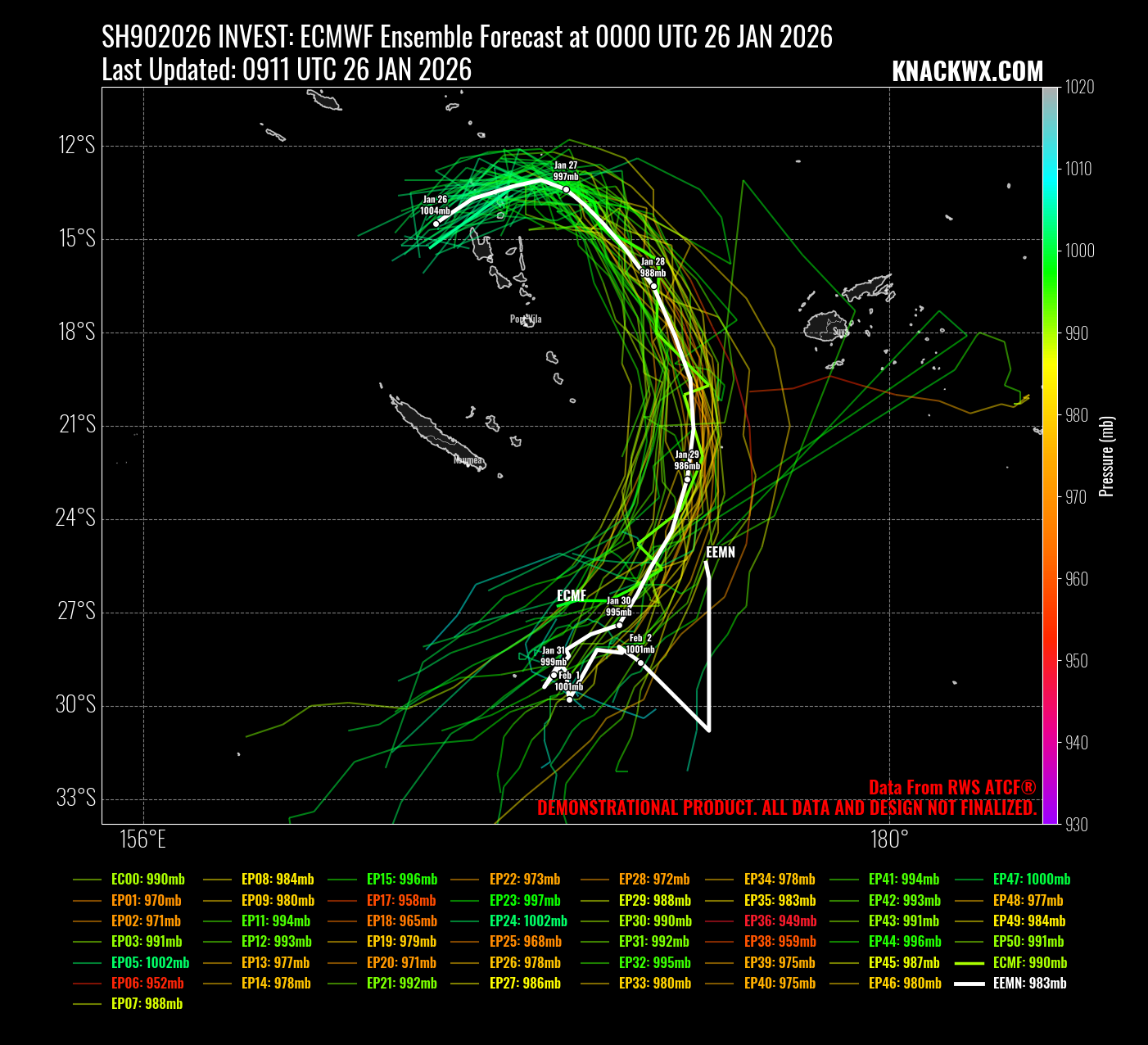Click 960 on the pressure color bar
The height and width of the screenshot is (1045, 1148).
pyautogui.click(x=1076, y=579)
